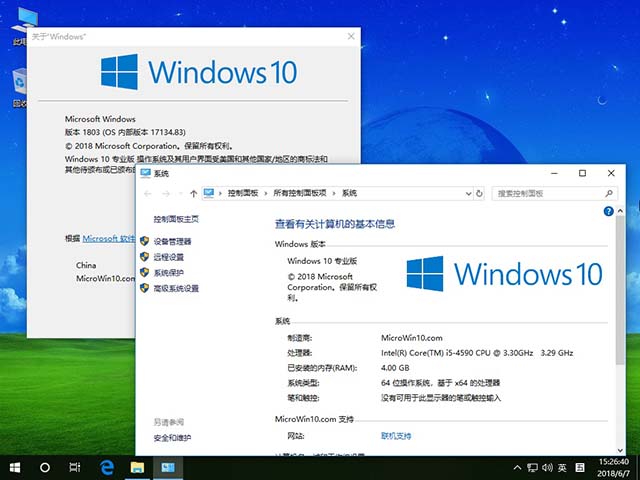The height and width of the screenshot is (480, 640).
Task: Click 所有控制面板项 breadcrumb segment
Action: pos(300,193)
